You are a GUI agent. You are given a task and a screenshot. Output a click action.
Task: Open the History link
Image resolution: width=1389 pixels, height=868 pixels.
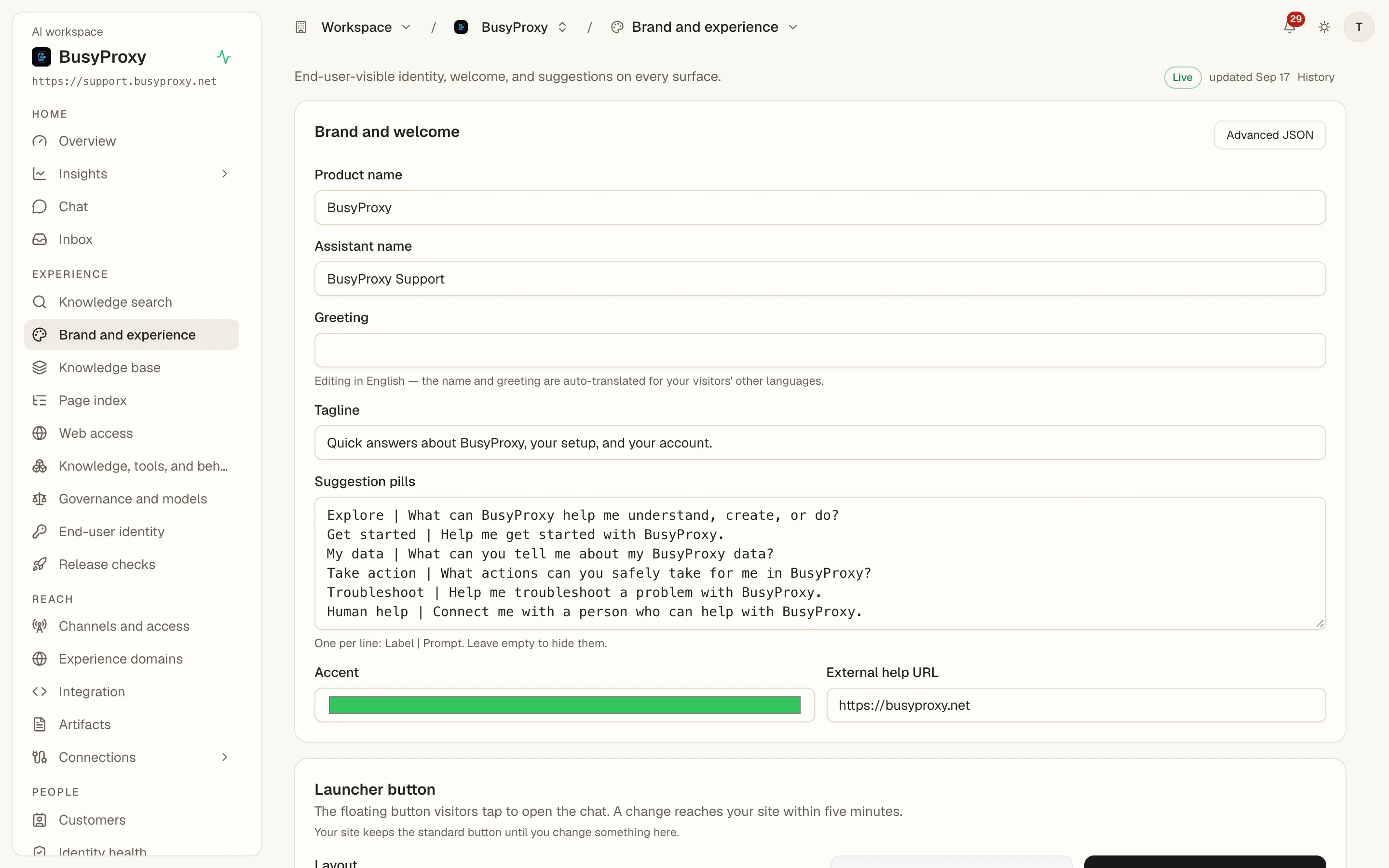(1316, 77)
